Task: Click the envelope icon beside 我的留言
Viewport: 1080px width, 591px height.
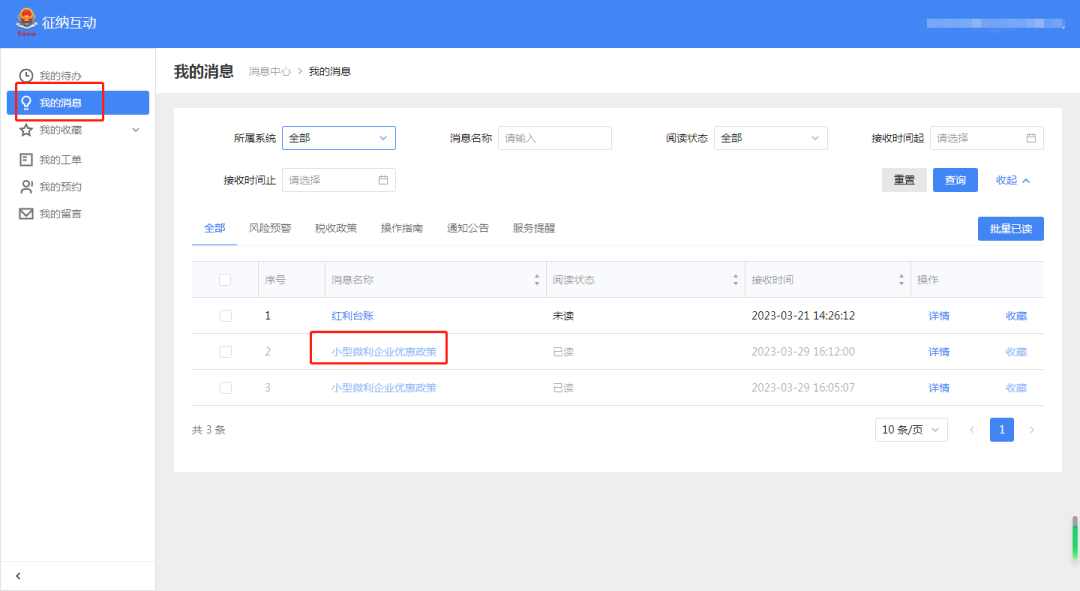Action: [26, 214]
